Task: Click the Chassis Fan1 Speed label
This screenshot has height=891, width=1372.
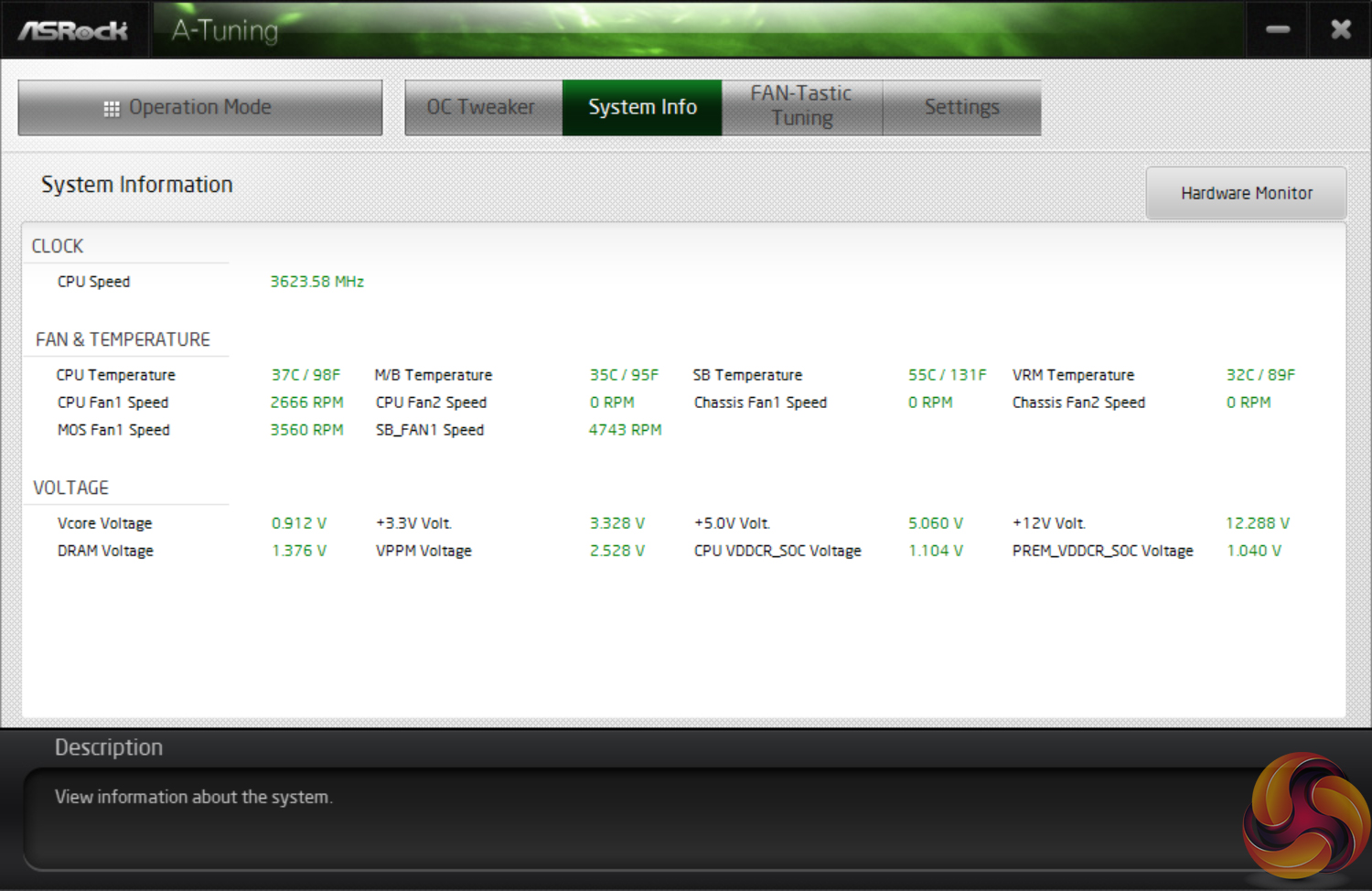Action: point(760,403)
